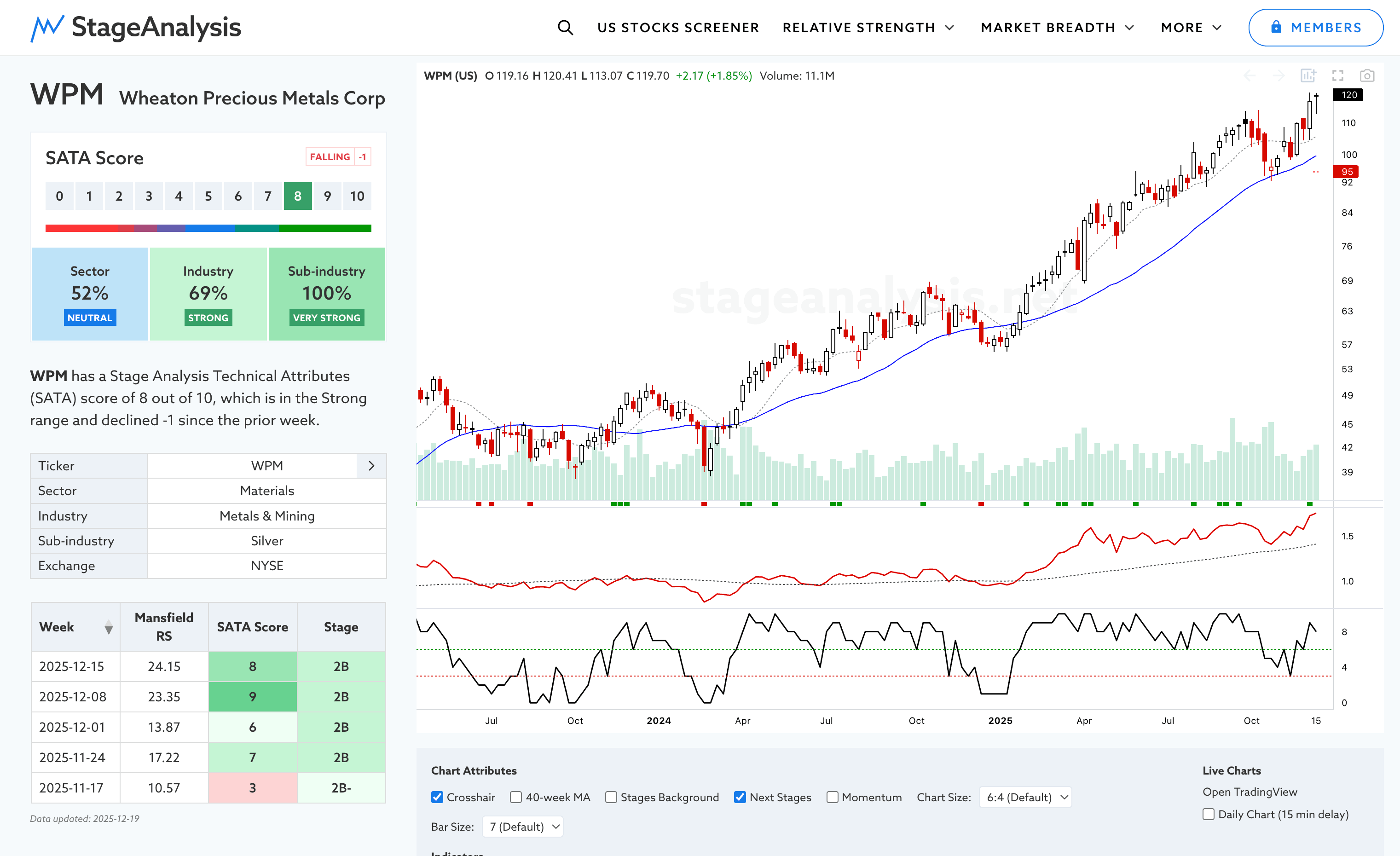Enable the Stages Background checkbox
This screenshot has width=1400, height=856.
[611, 797]
